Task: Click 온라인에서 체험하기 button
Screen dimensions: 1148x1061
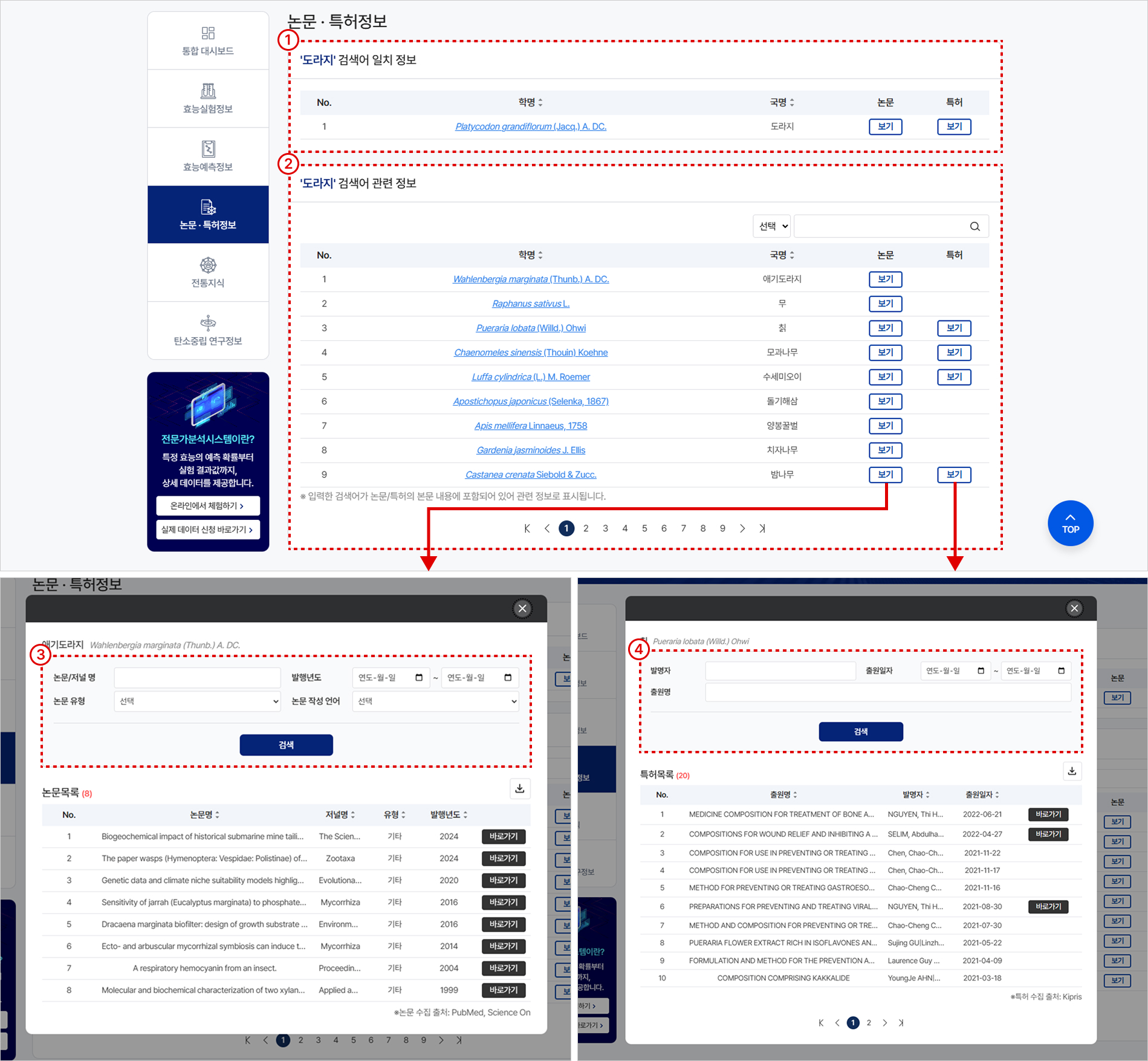Action: click(x=207, y=505)
